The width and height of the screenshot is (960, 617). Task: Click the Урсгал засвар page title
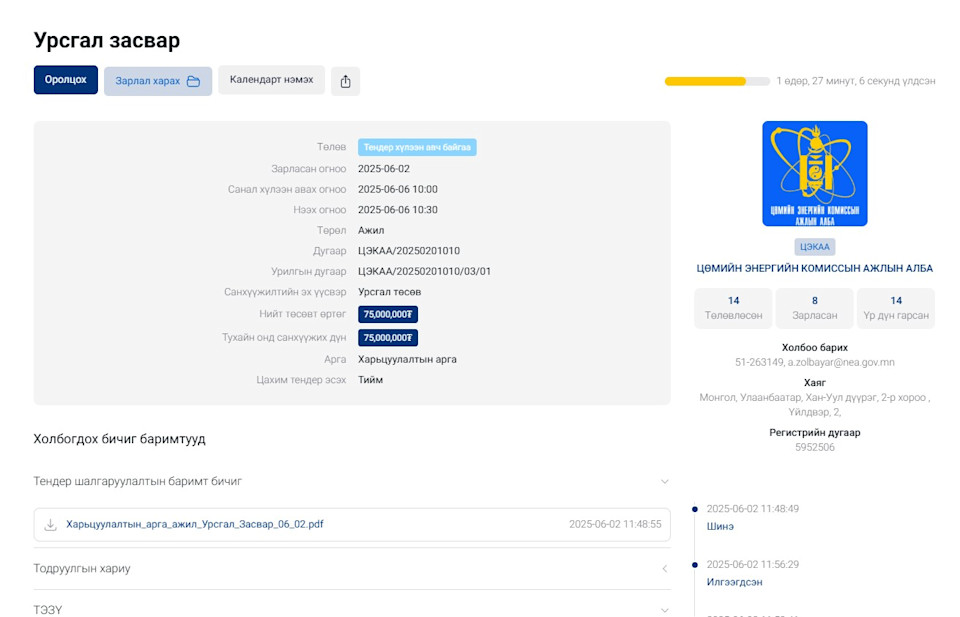[107, 40]
